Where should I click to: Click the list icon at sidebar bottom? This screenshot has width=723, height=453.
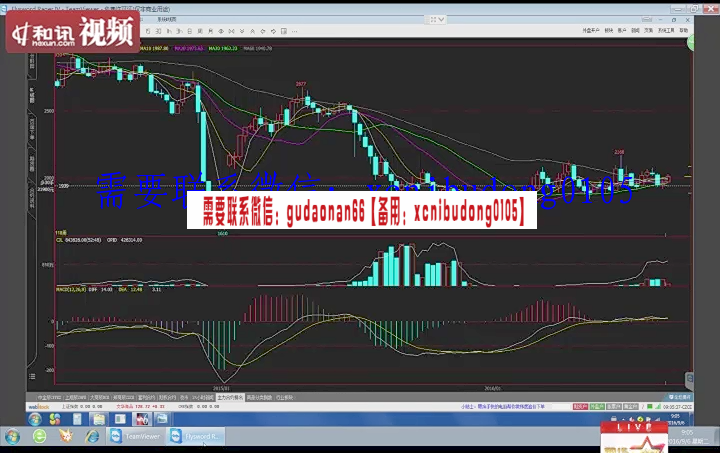pos(32,377)
